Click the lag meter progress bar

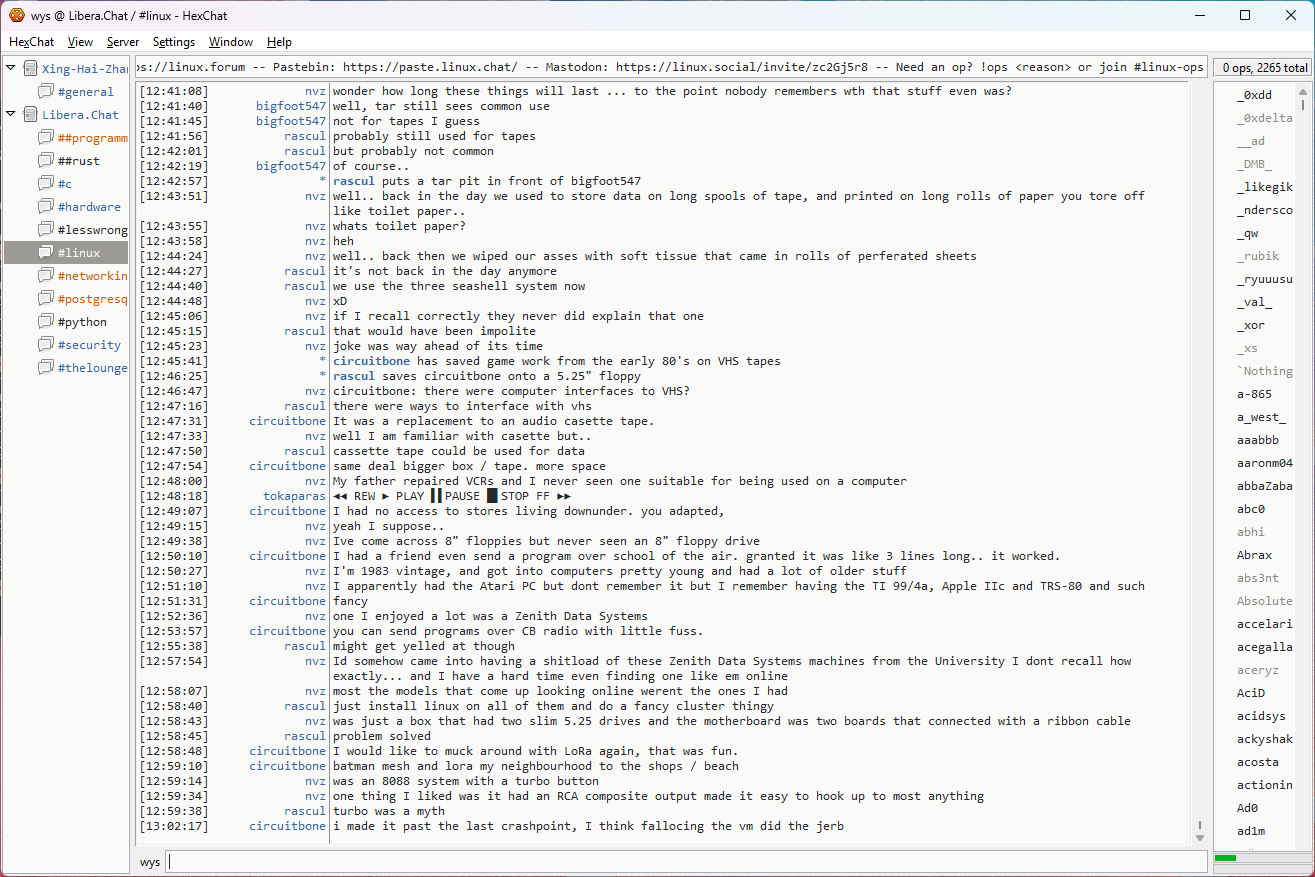1260,858
